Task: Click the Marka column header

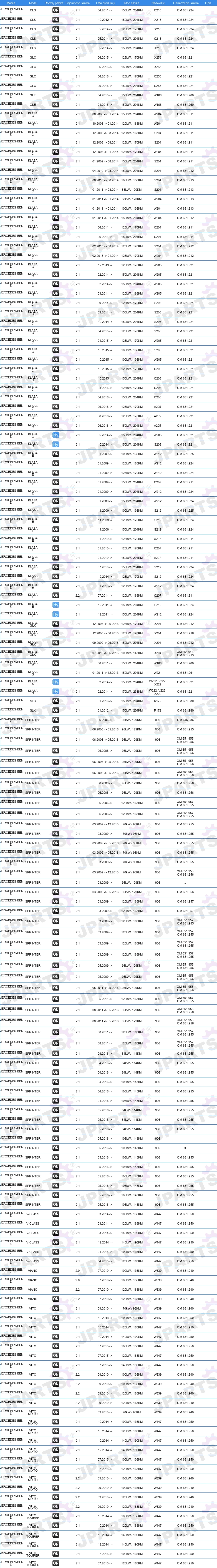Action: click(11, 3)
